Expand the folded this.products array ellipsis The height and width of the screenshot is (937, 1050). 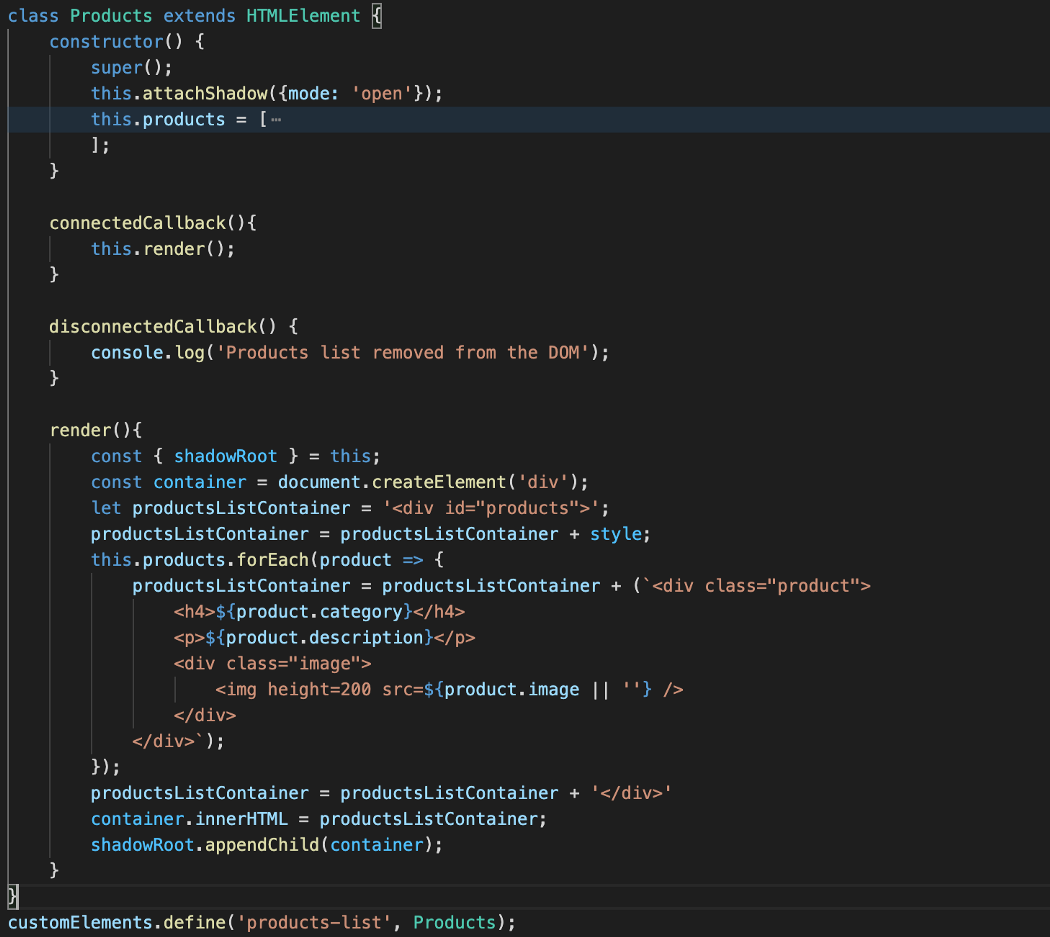coord(276,120)
